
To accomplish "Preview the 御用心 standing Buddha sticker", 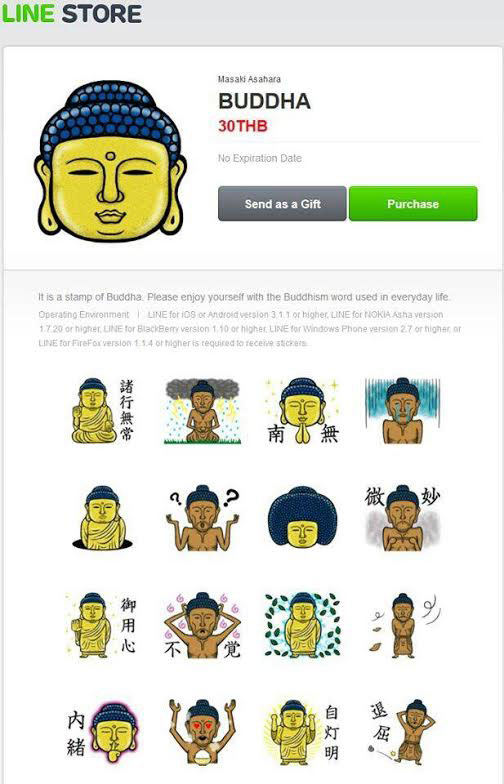I will tap(102, 625).
